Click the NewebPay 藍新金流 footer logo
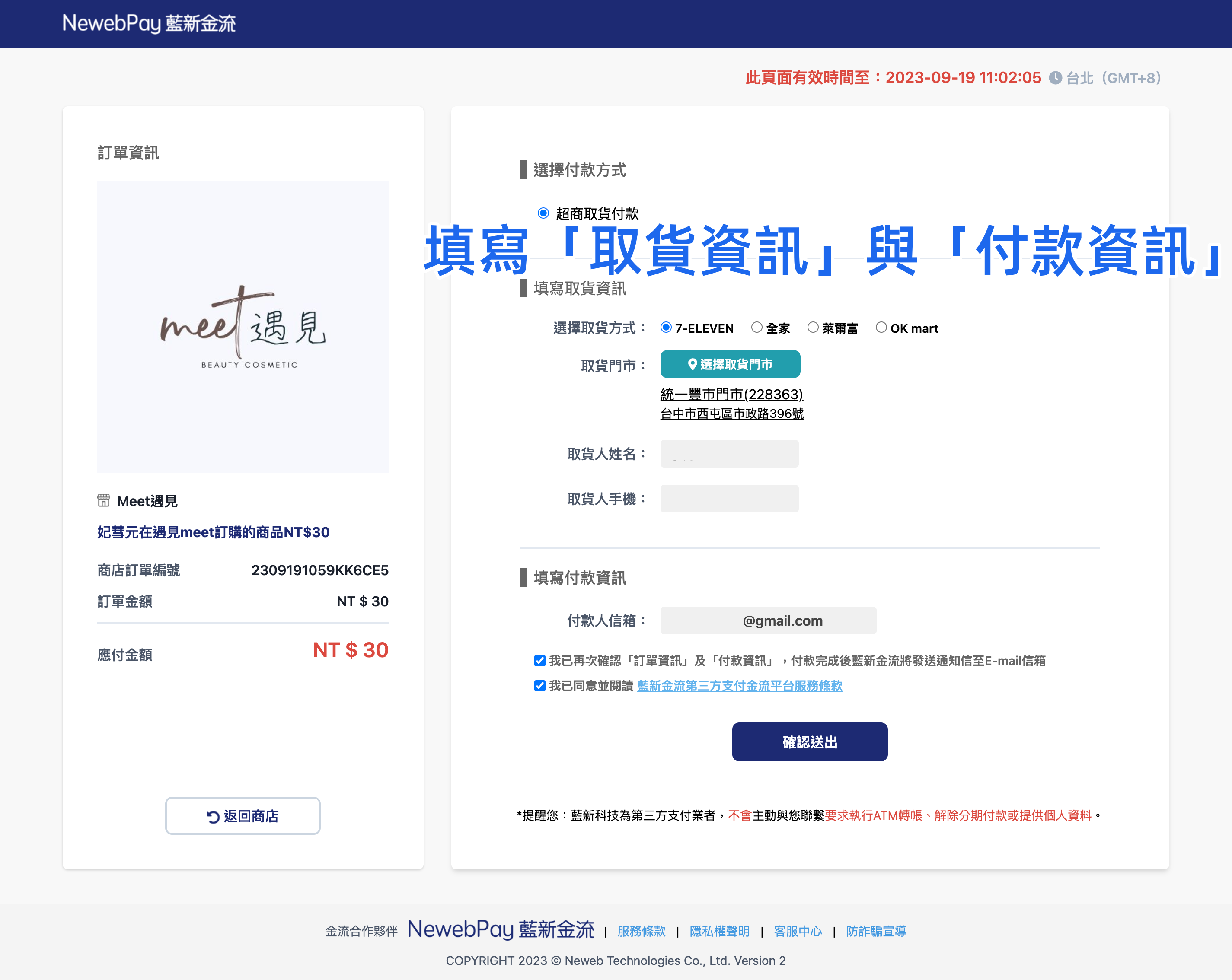The image size is (1232, 980). point(501,930)
